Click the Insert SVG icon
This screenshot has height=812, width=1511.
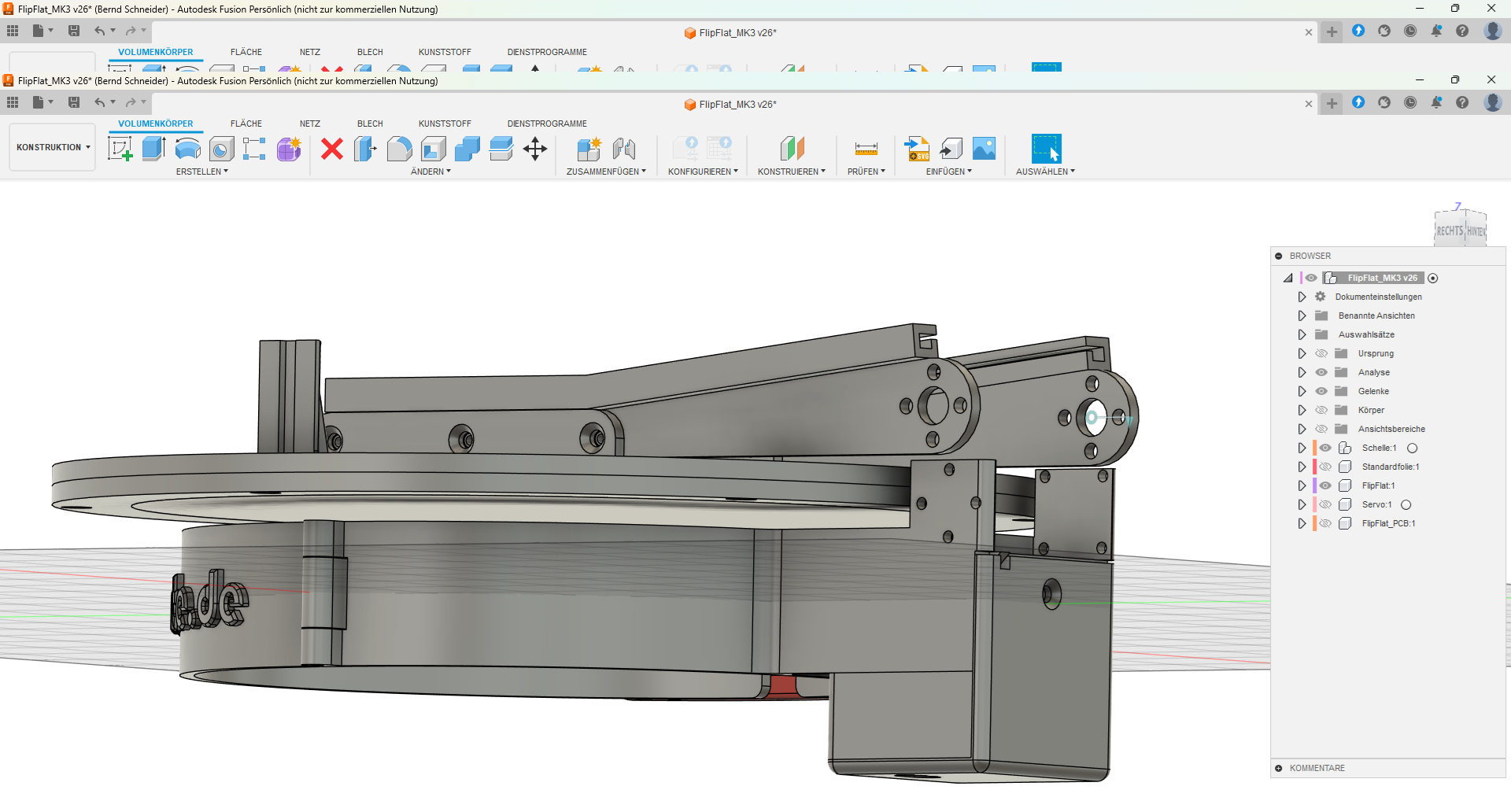click(x=917, y=148)
